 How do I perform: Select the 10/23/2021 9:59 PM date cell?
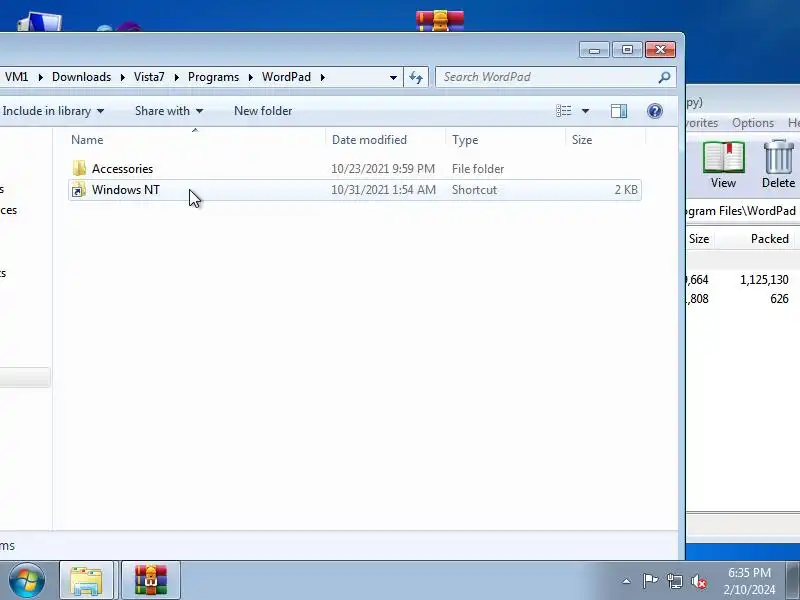[x=383, y=169]
